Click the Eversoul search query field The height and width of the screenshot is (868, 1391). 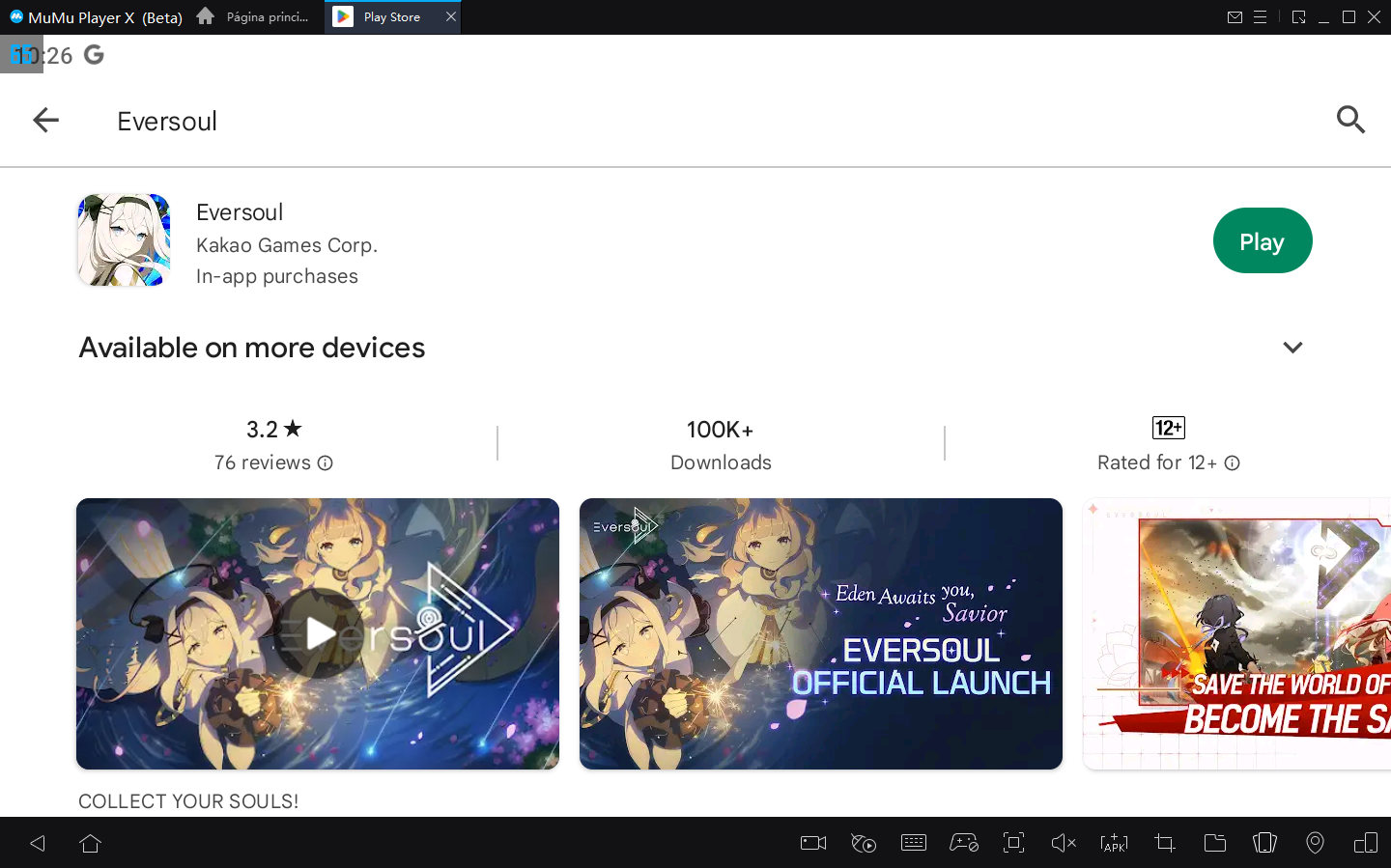167,121
